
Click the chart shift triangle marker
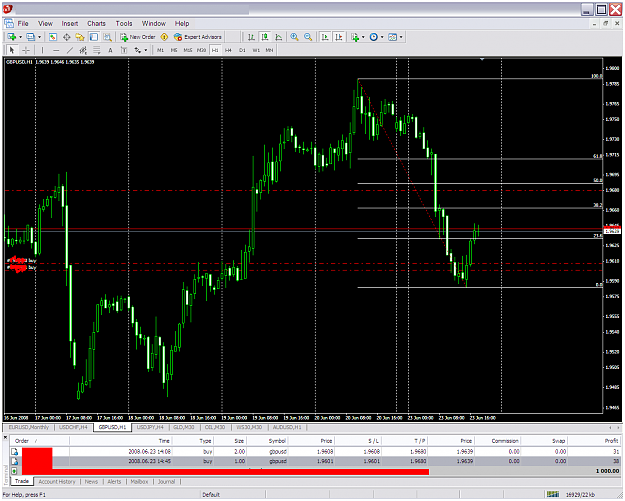point(482,59)
